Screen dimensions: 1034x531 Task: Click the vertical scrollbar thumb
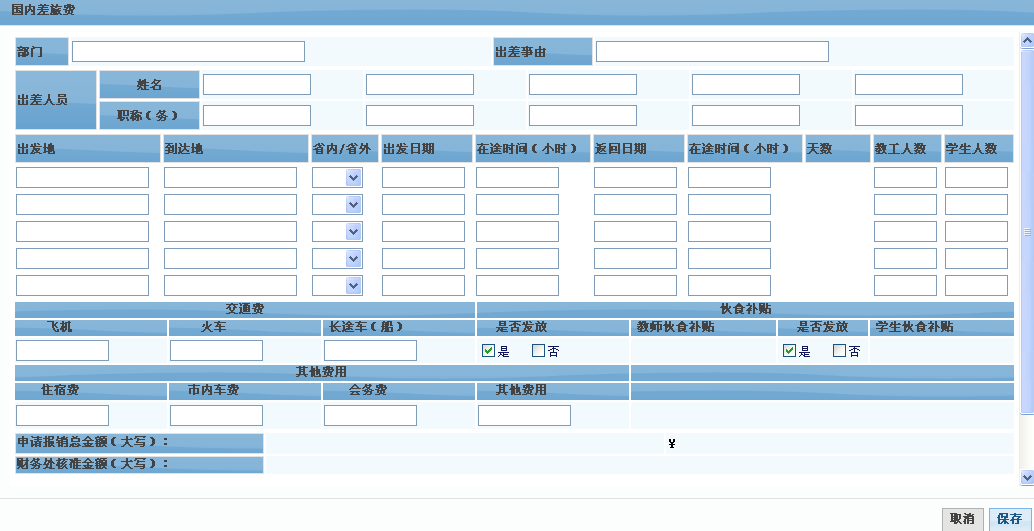coord(1026,230)
